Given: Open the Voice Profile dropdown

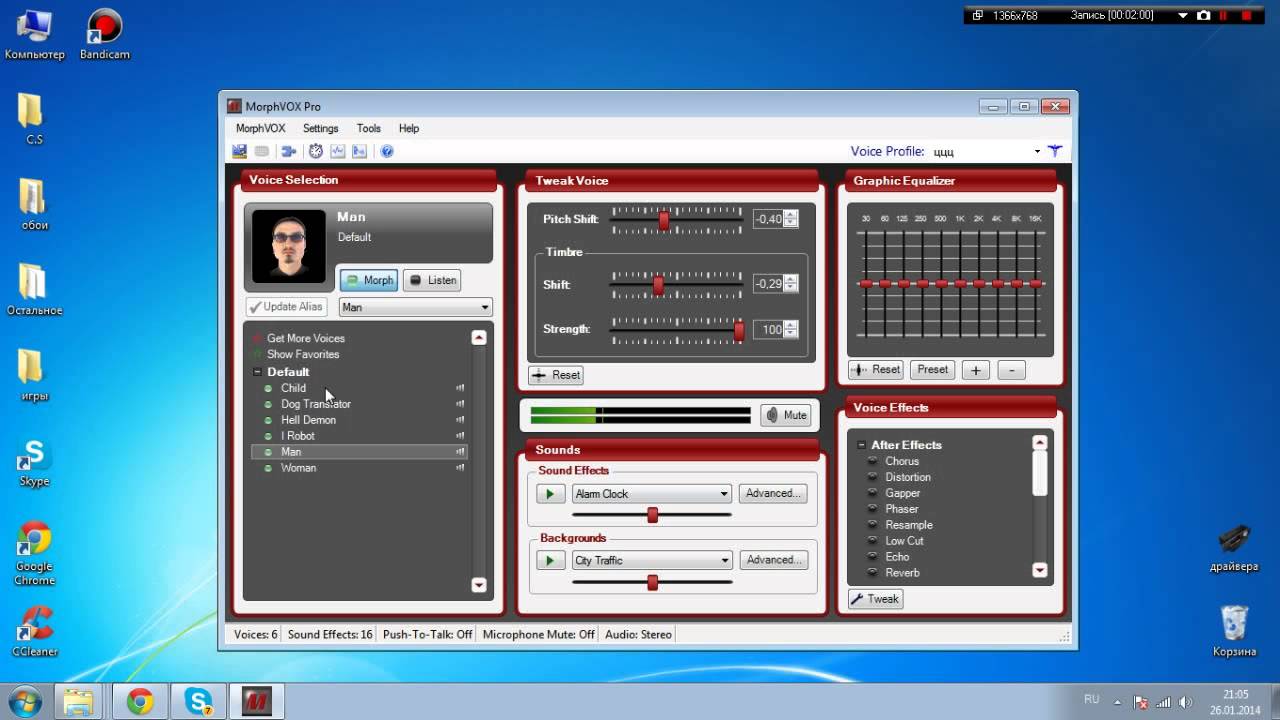Looking at the screenshot, I should (1037, 152).
